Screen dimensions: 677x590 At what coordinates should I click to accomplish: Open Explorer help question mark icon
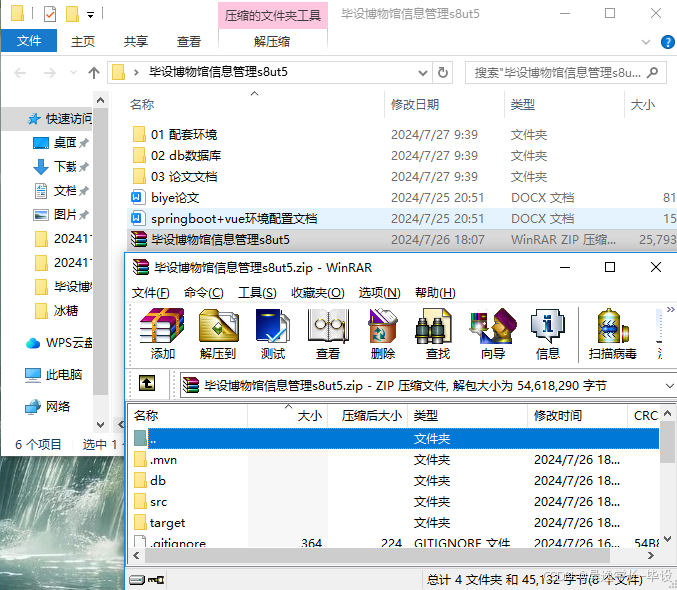(668, 42)
